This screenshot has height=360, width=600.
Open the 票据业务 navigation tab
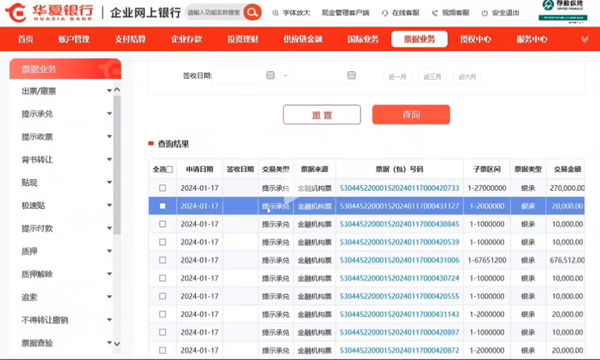pyautogui.click(x=419, y=39)
